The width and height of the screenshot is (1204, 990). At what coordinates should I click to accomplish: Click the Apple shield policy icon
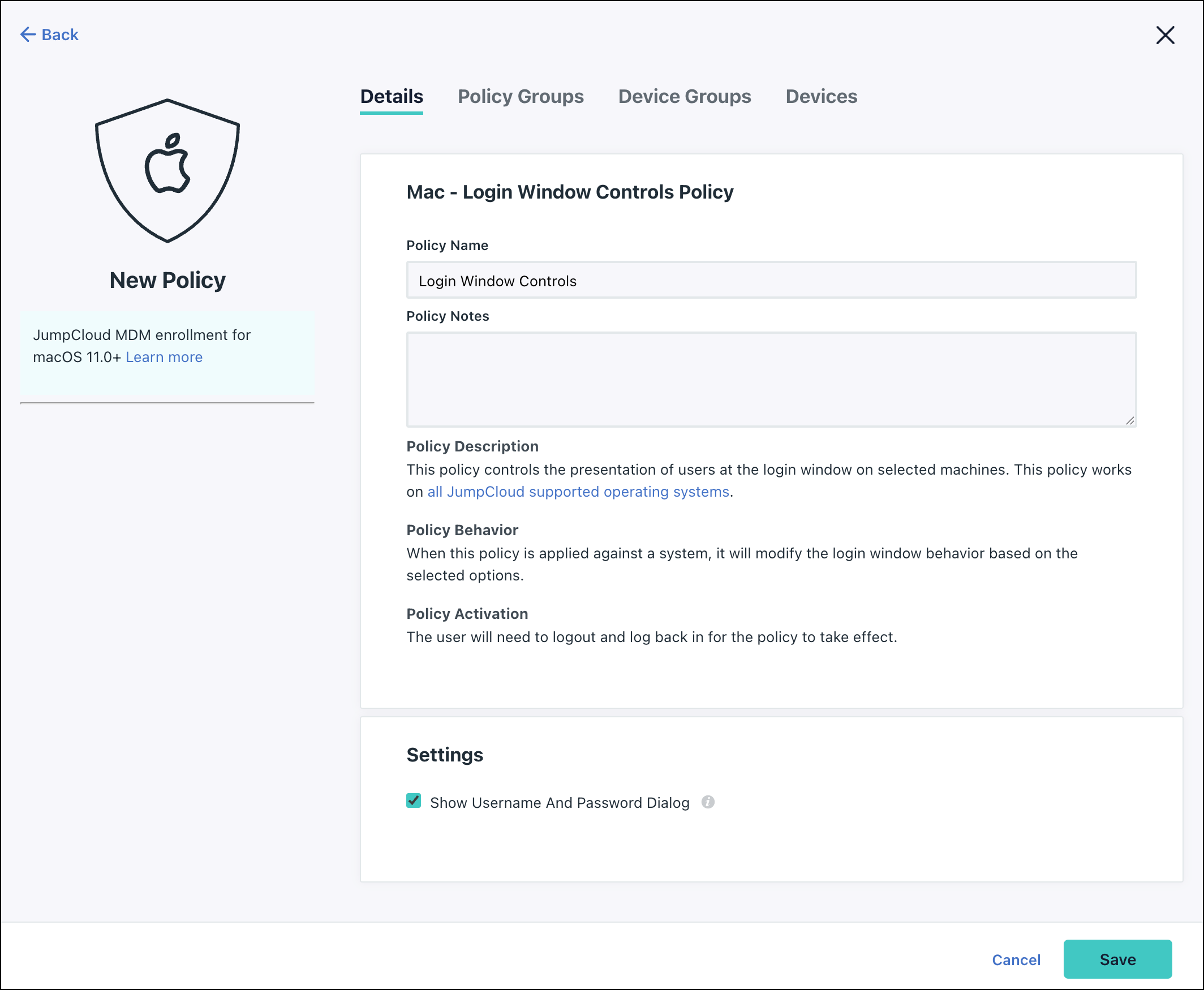(167, 170)
